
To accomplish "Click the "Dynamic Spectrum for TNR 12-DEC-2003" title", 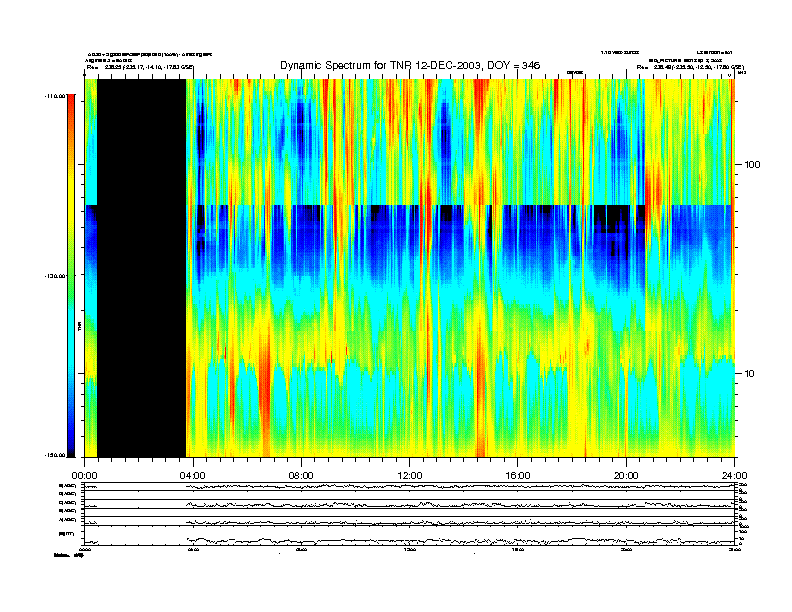I will coord(410,65).
